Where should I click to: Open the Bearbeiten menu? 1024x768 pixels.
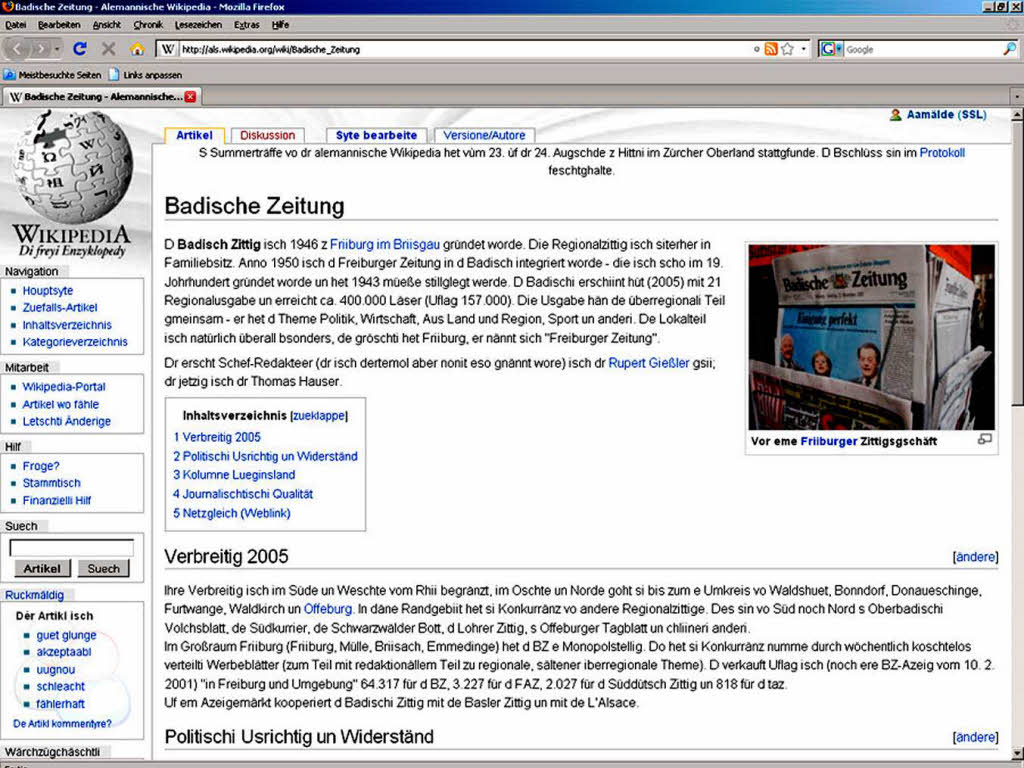(59, 25)
